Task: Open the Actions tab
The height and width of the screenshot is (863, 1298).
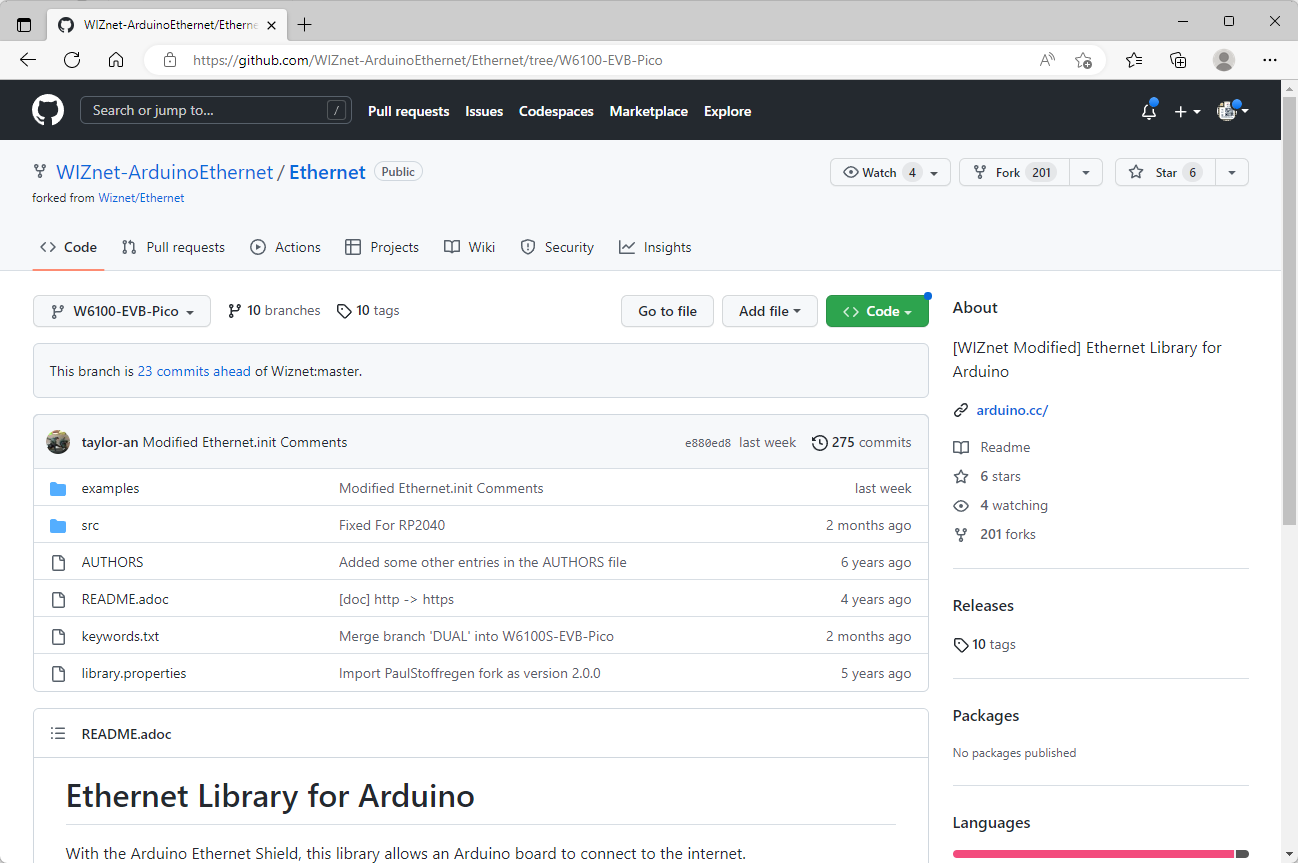Action: point(285,247)
